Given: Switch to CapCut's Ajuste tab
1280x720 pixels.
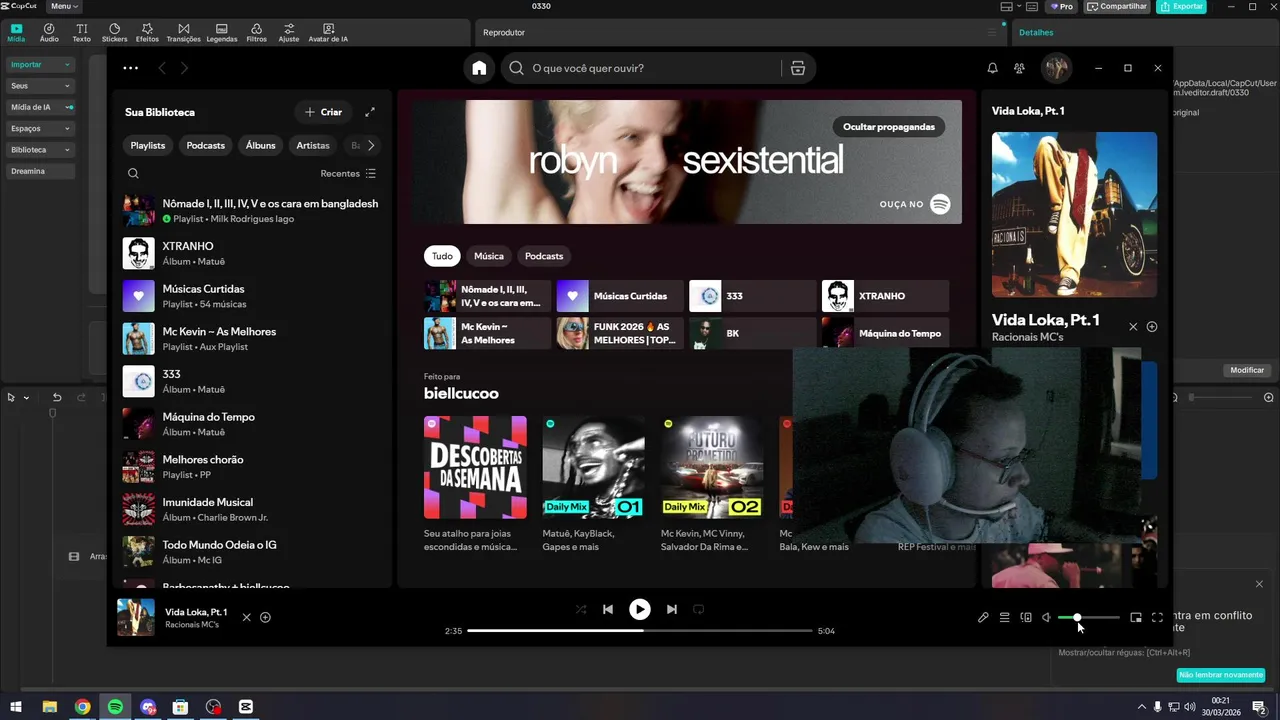Looking at the screenshot, I should [289, 33].
